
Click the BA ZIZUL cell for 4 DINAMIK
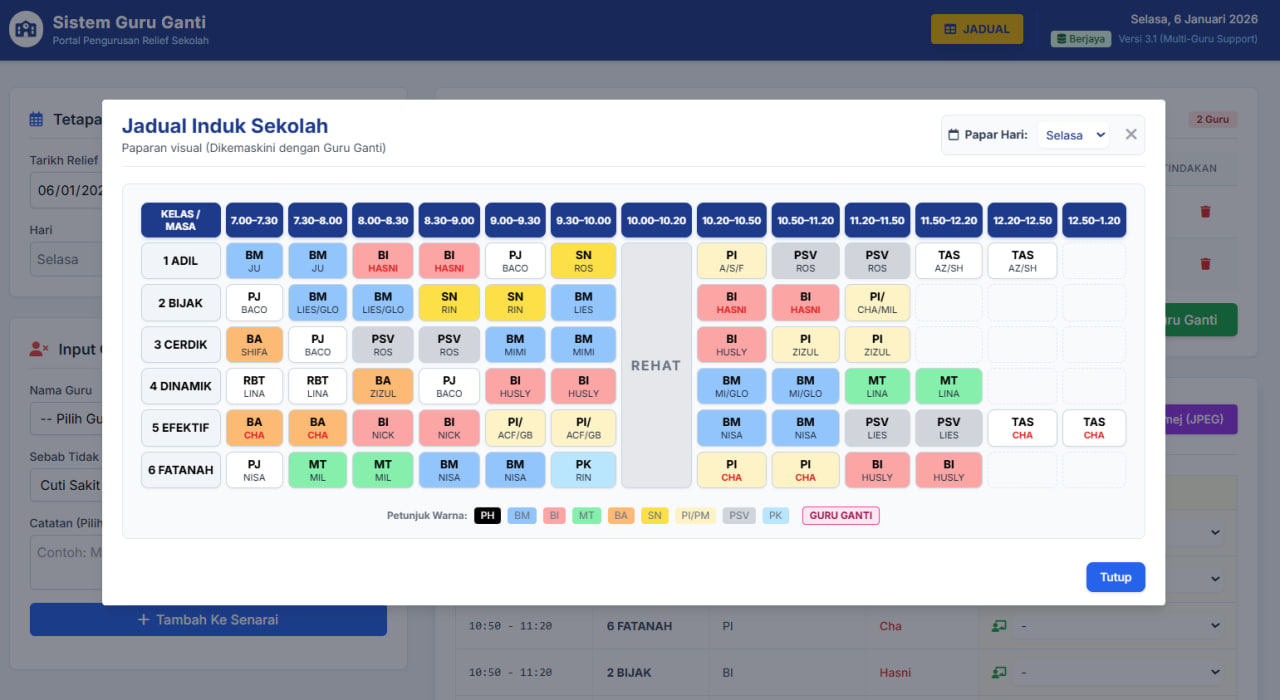(x=383, y=386)
